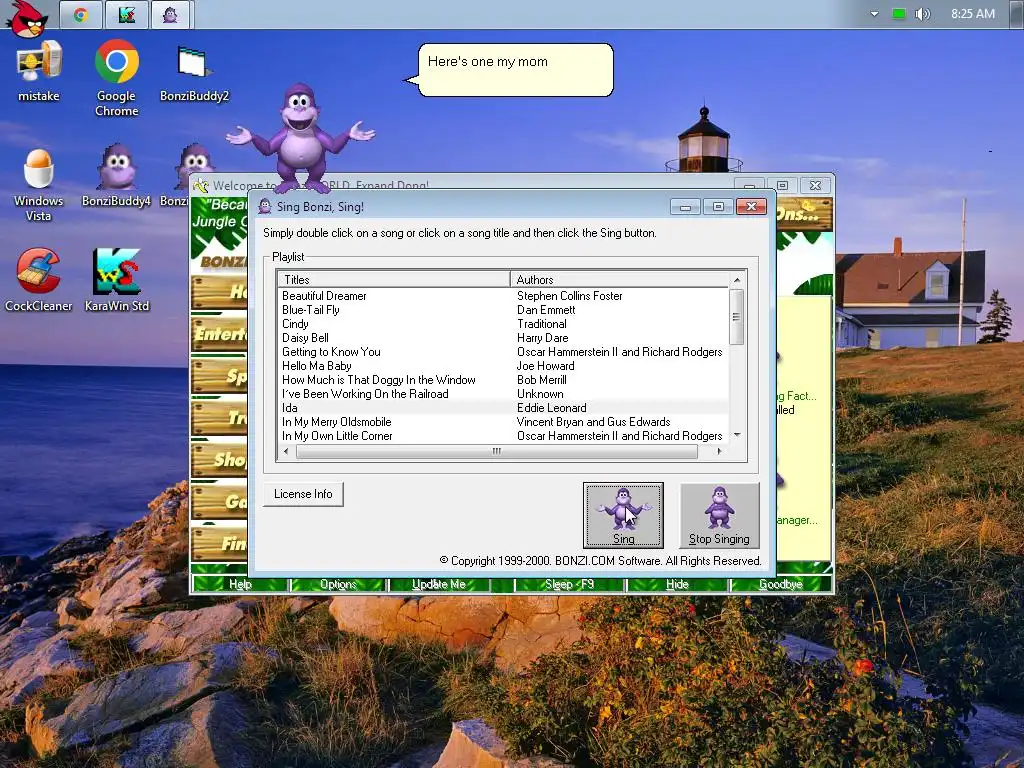Click Help in Bonzi bottom bar

coord(240,584)
